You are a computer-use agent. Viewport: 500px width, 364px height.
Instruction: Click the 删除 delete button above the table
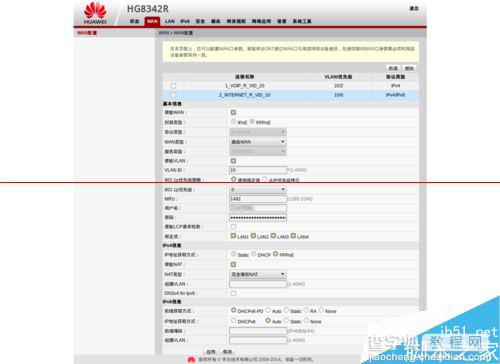(x=409, y=68)
